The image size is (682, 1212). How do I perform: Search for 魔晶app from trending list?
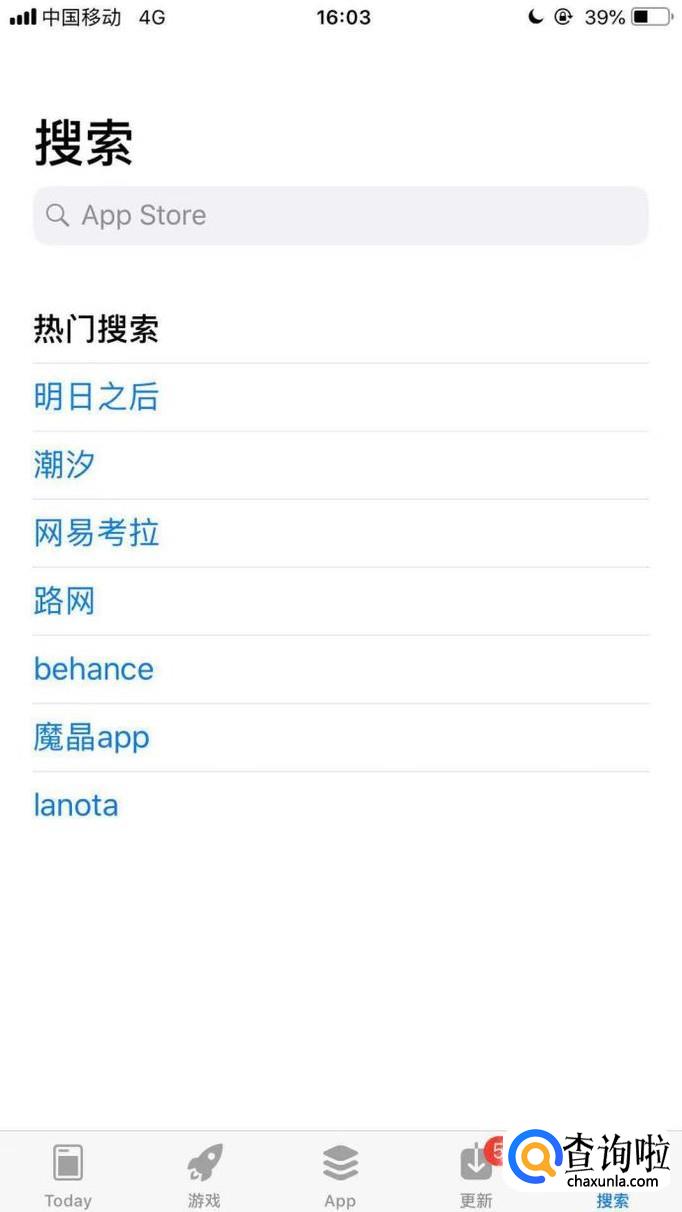click(x=91, y=738)
